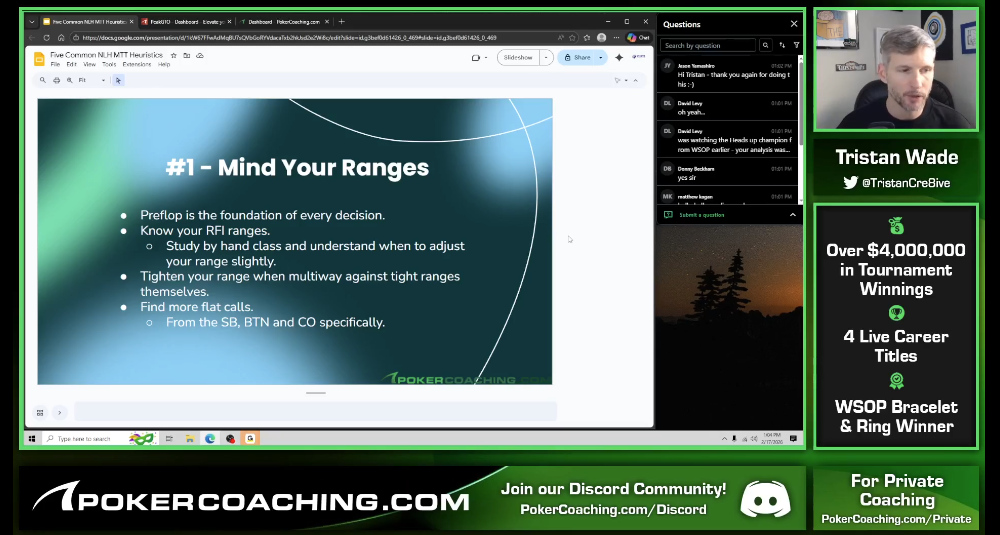Open Microsoft Edge on the taskbar
This screenshot has height=535, width=1000.
pos(210,439)
